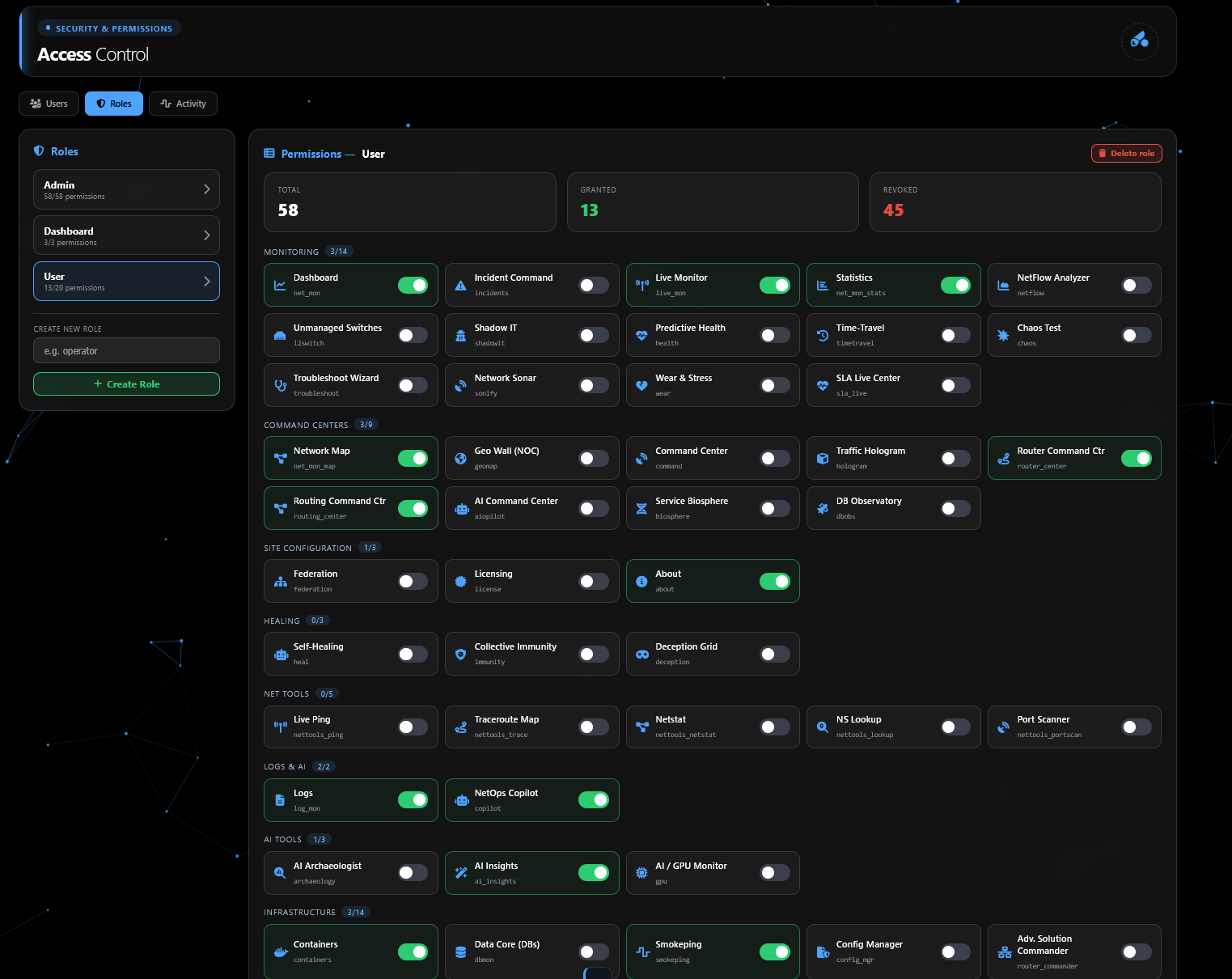This screenshot has height=979, width=1232.
Task: Click the Incident Command warning triangle icon
Action: [x=460, y=286]
